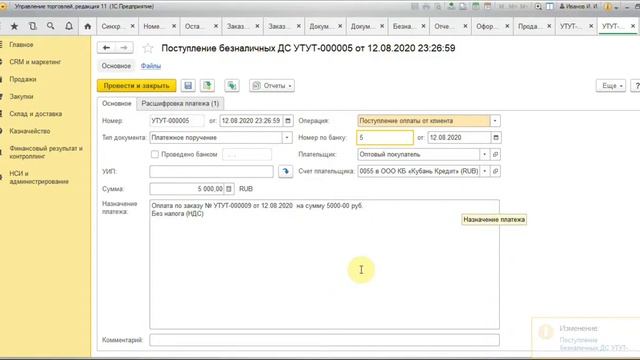Add the document to favorites with the star
Viewport: 640px width, 360px height.
[x=148, y=49]
